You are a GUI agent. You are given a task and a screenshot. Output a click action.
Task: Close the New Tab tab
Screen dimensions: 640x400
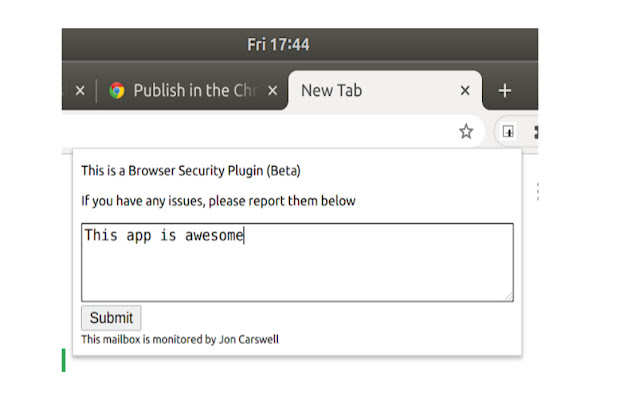tap(464, 90)
